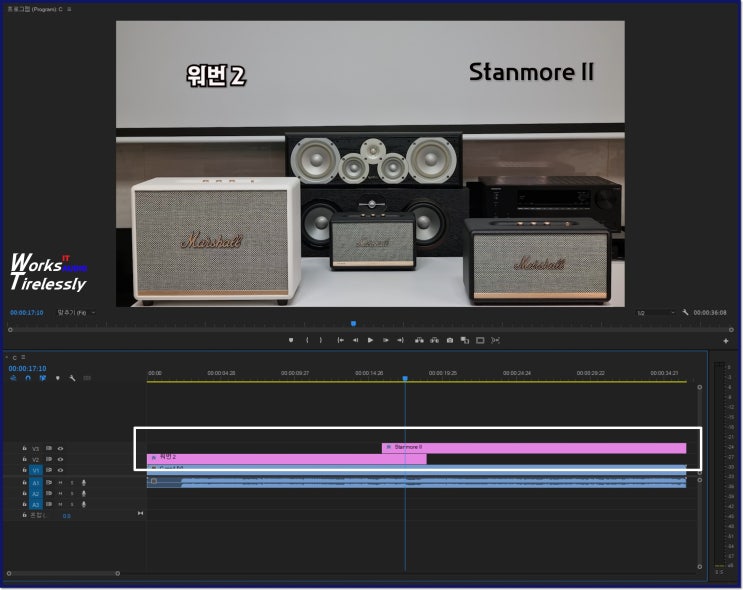The height and width of the screenshot is (590, 743).
Task: Open Program monitor panel menu
Action: click(x=69, y=9)
